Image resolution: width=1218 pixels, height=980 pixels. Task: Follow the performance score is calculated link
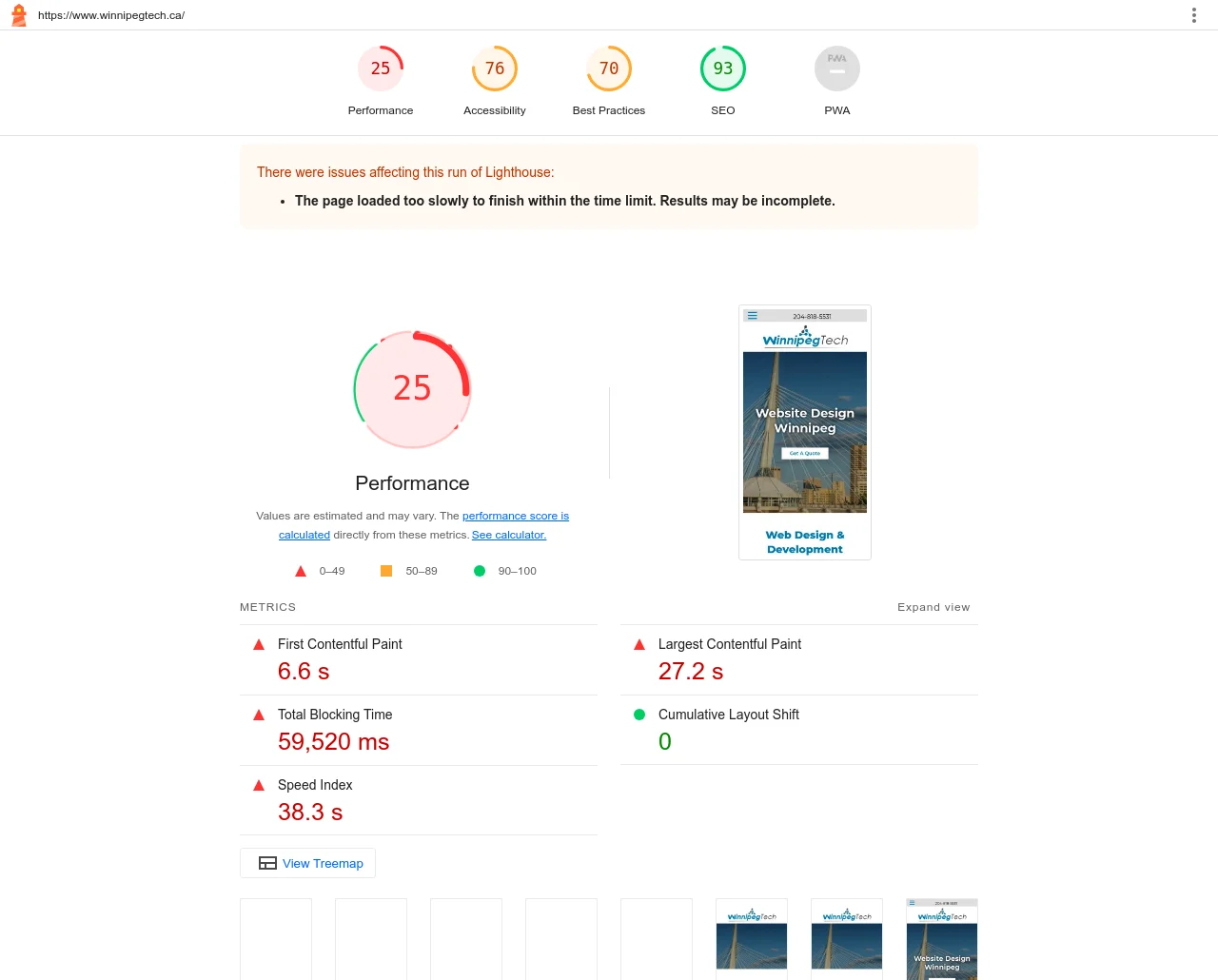coord(515,516)
